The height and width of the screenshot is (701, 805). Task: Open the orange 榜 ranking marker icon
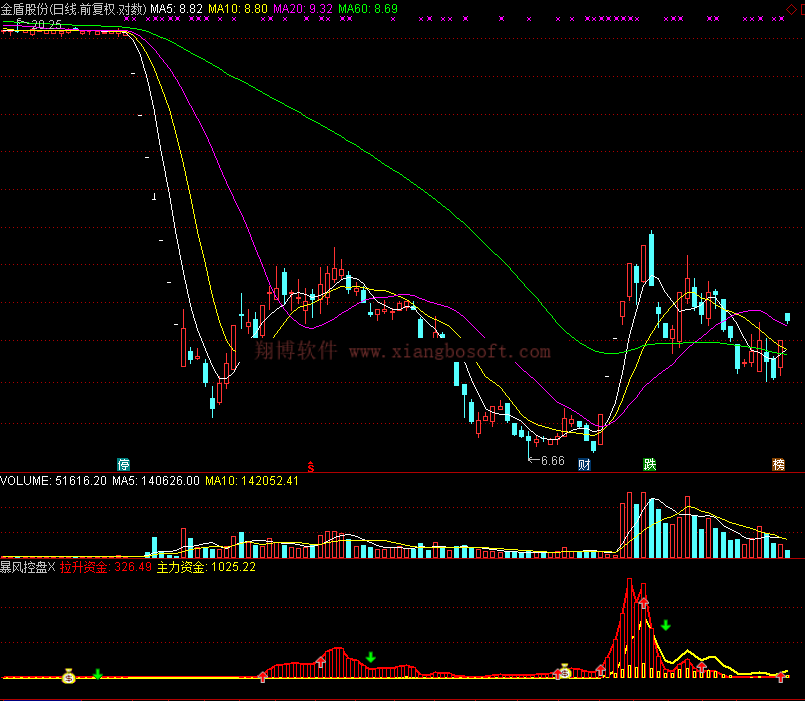tap(779, 465)
